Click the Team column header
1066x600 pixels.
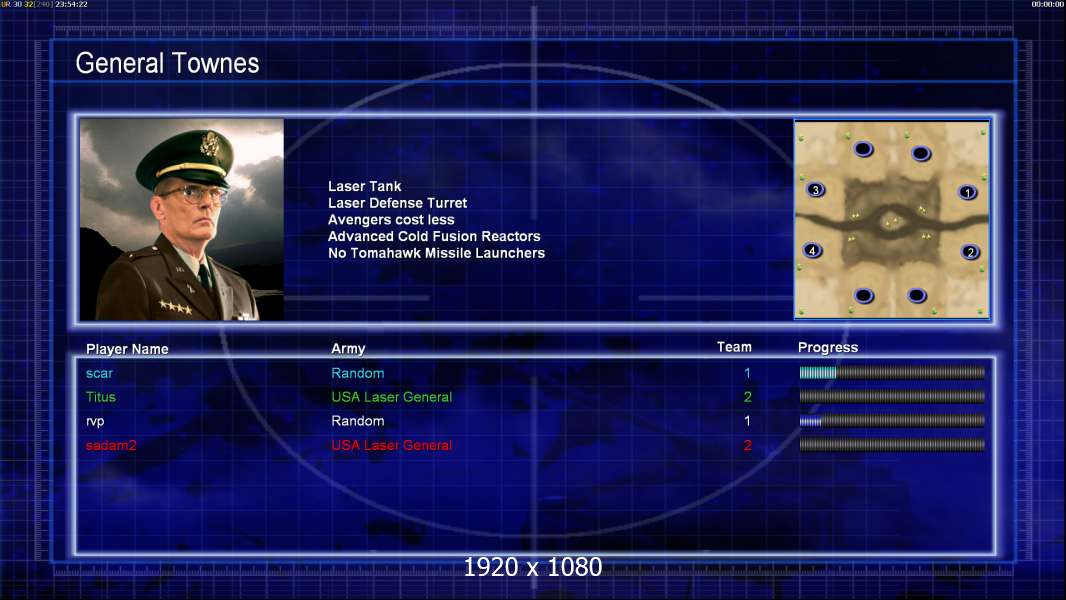coord(734,347)
